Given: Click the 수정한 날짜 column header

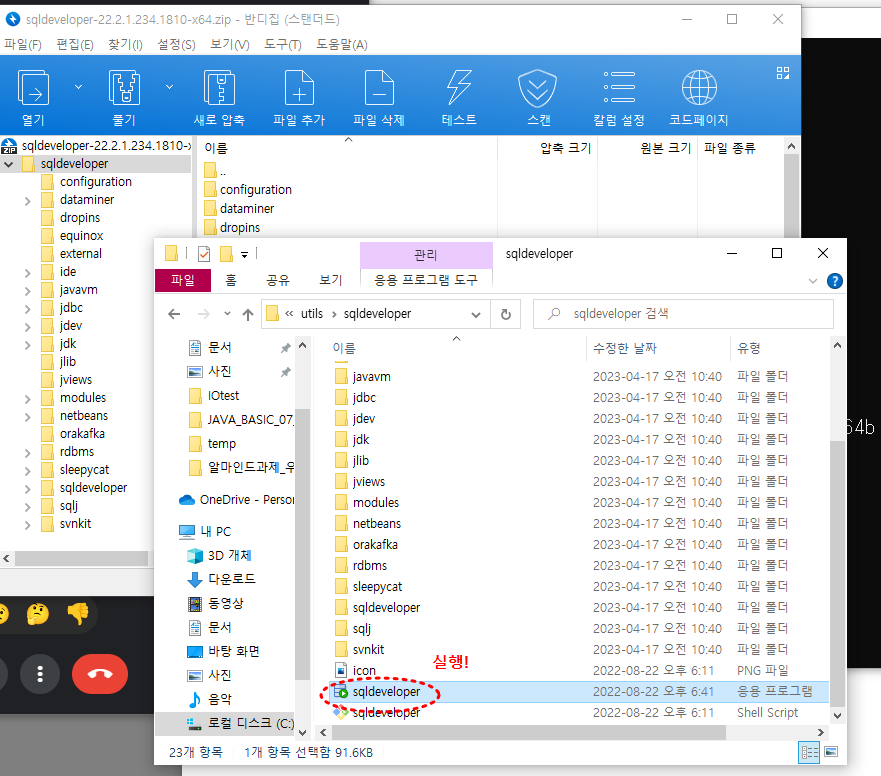Looking at the screenshot, I should [625, 348].
